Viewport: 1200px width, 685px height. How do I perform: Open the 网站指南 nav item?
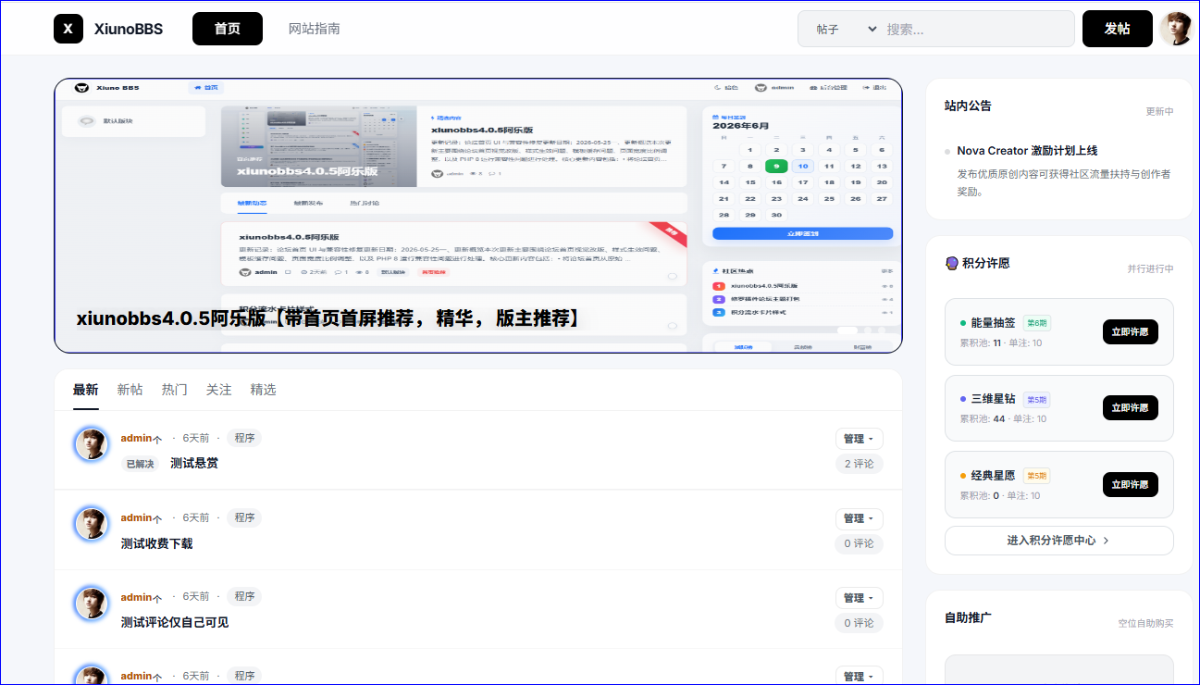pyautogui.click(x=314, y=29)
